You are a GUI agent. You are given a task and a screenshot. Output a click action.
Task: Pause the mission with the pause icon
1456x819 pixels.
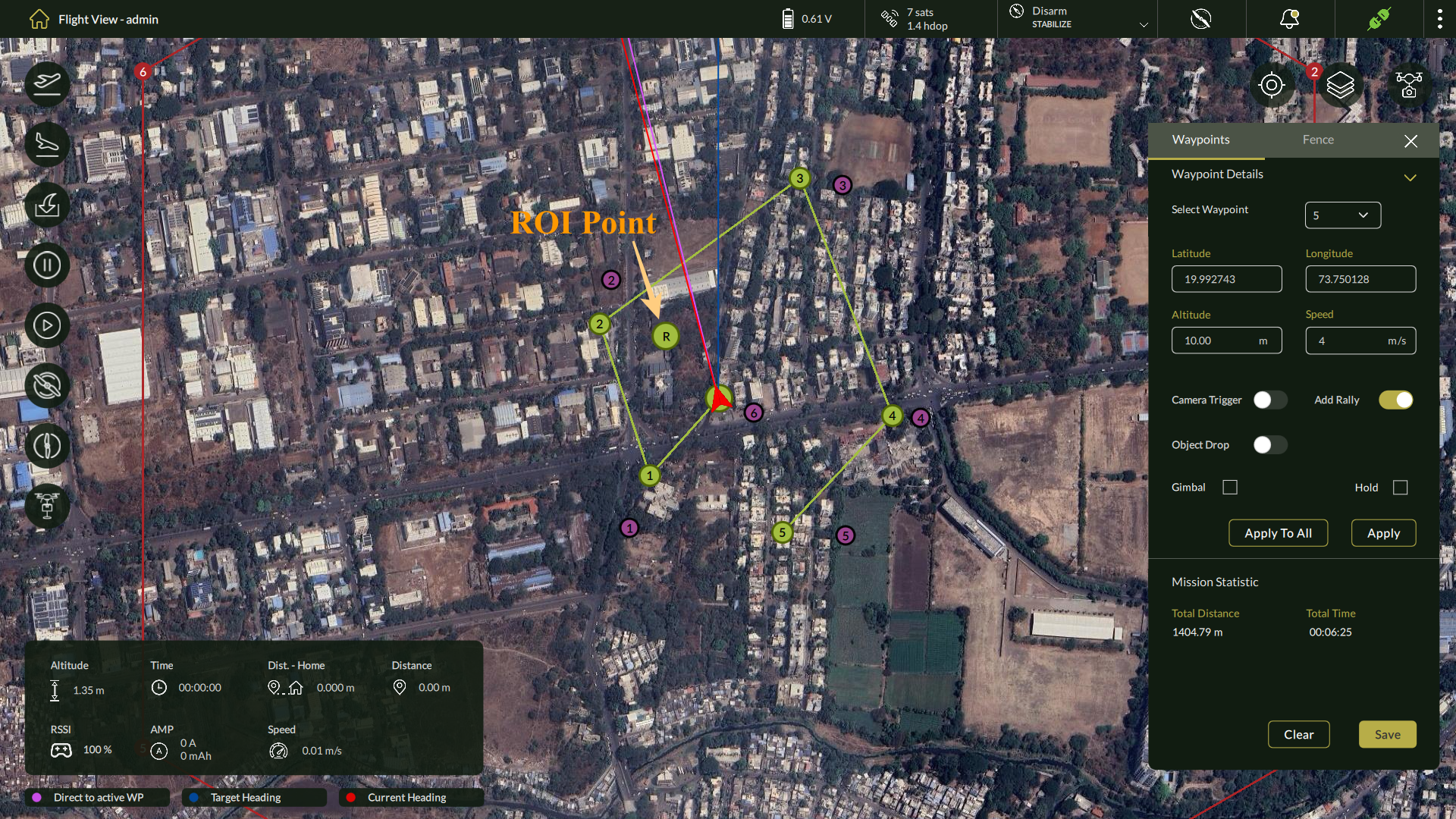click(x=47, y=265)
